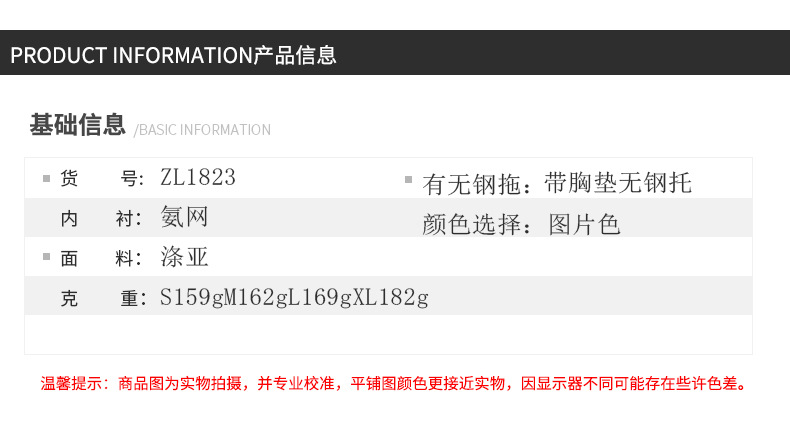Click the empty bottom row of the table
This screenshot has height=426, width=790.
click(x=388, y=334)
